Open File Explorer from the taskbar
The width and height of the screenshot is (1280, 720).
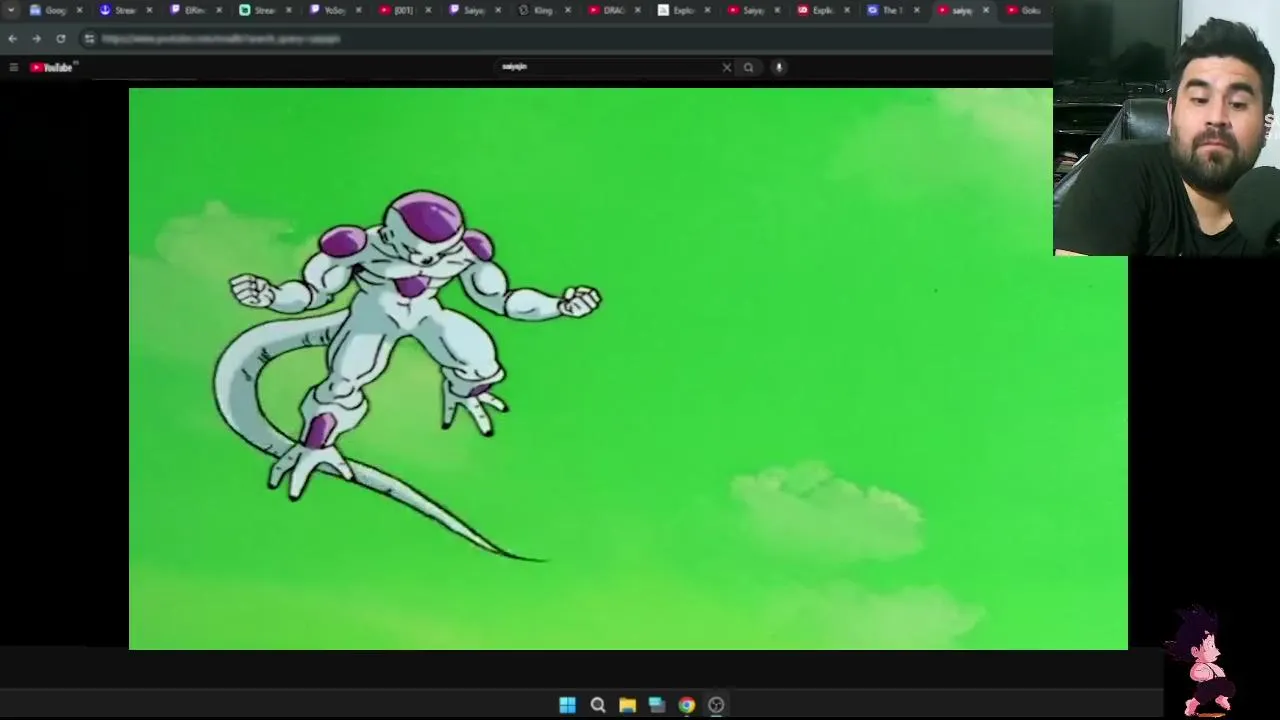627,705
